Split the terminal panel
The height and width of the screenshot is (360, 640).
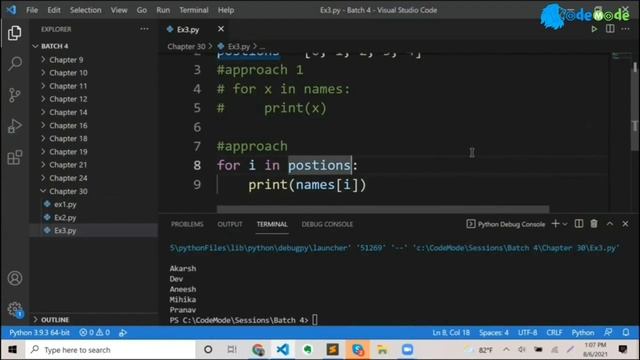(x=579, y=224)
